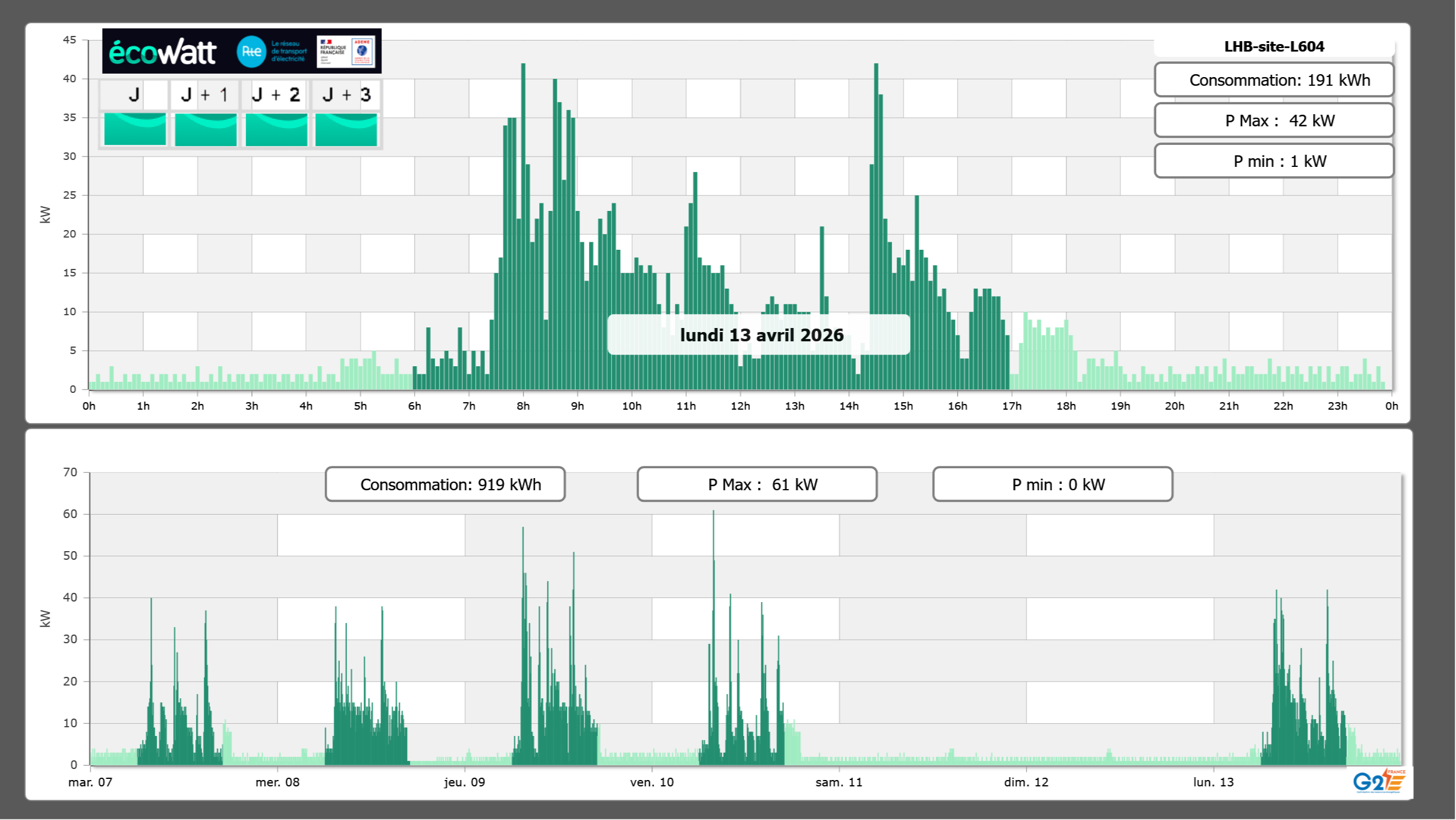The width and height of the screenshot is (1456, 820).
Task: Click the Consommation: 191 kWh box
Action: (x=1274, y=80)
